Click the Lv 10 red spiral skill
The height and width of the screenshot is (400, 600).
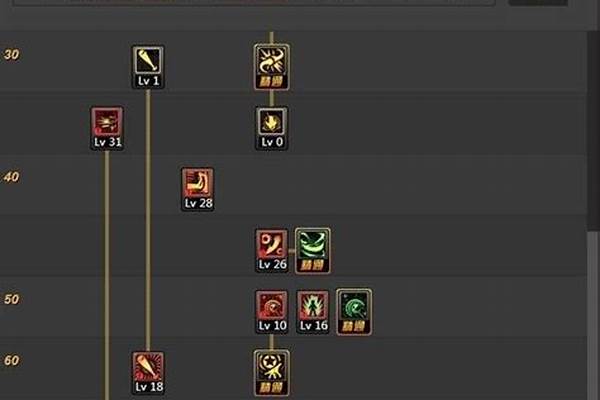pyautogui.click(x=272, y=312)
